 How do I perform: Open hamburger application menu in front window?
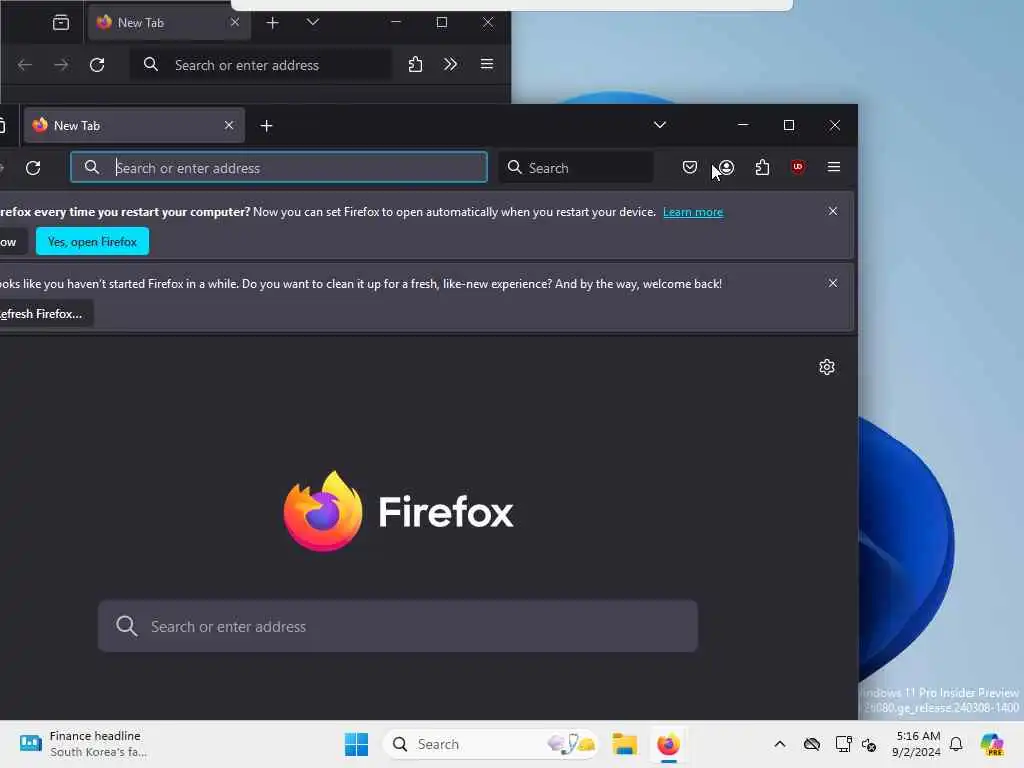pyautogui.click(x=834, y=168)
